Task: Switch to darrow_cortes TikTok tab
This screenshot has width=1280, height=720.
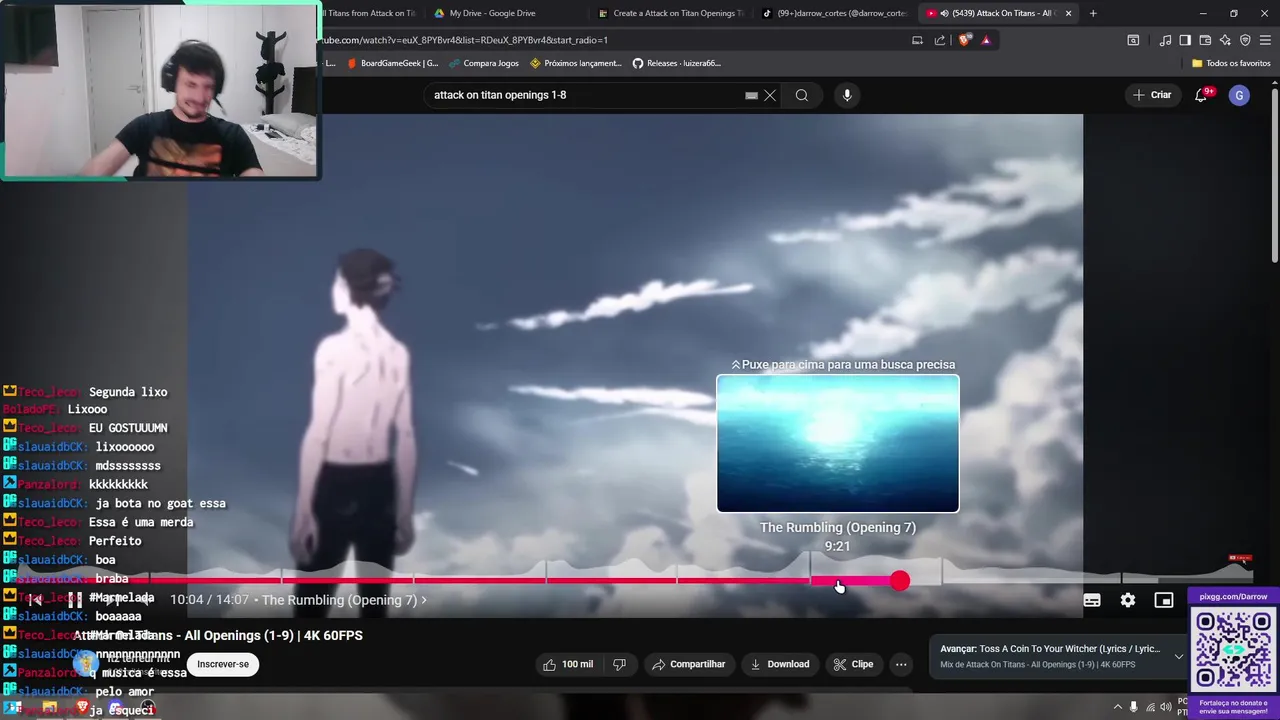Action: [x=835, y=13]
